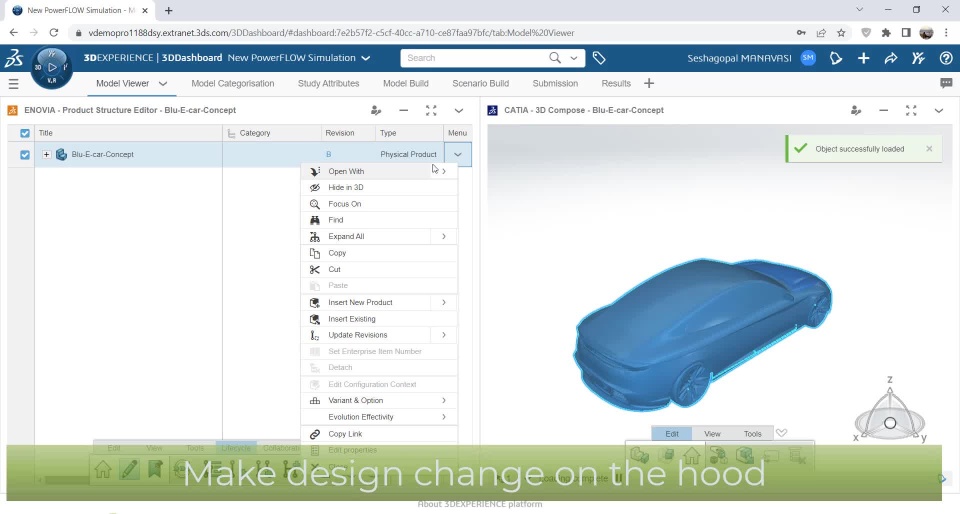Open the tag (6WTags) icon
The height and width of the screenshot is (514, 960).
(599, 58)
